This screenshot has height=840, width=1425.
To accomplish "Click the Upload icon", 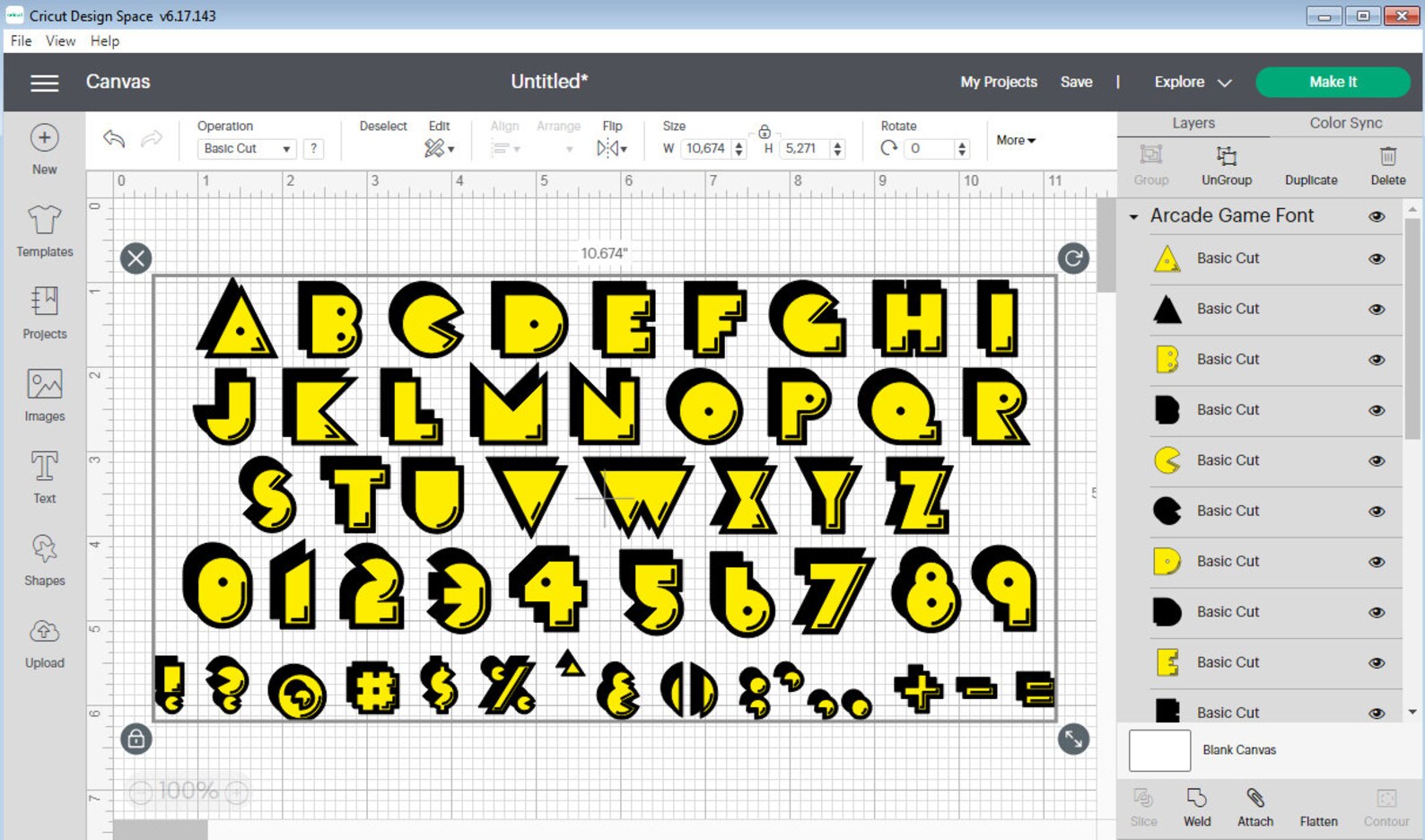I will [44, 631].
